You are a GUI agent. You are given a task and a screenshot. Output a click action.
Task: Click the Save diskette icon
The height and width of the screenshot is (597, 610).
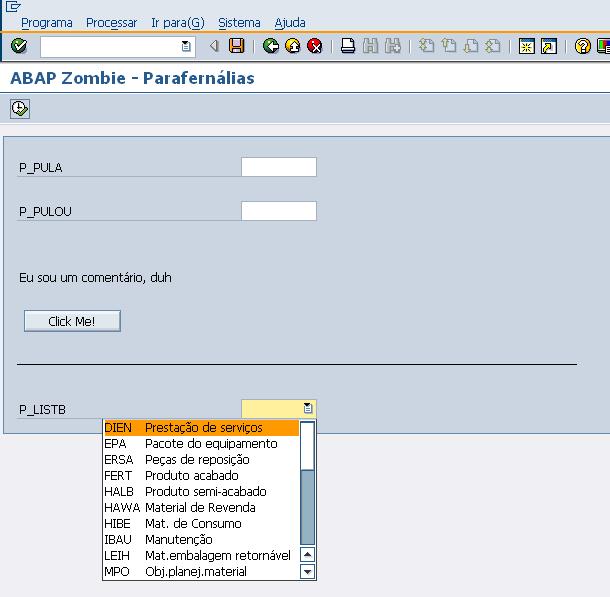(x=237, y=46)
